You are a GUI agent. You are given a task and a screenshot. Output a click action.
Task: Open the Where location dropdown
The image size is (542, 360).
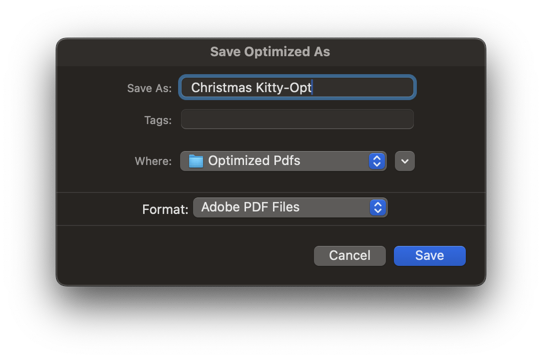(x=283, y=161)
